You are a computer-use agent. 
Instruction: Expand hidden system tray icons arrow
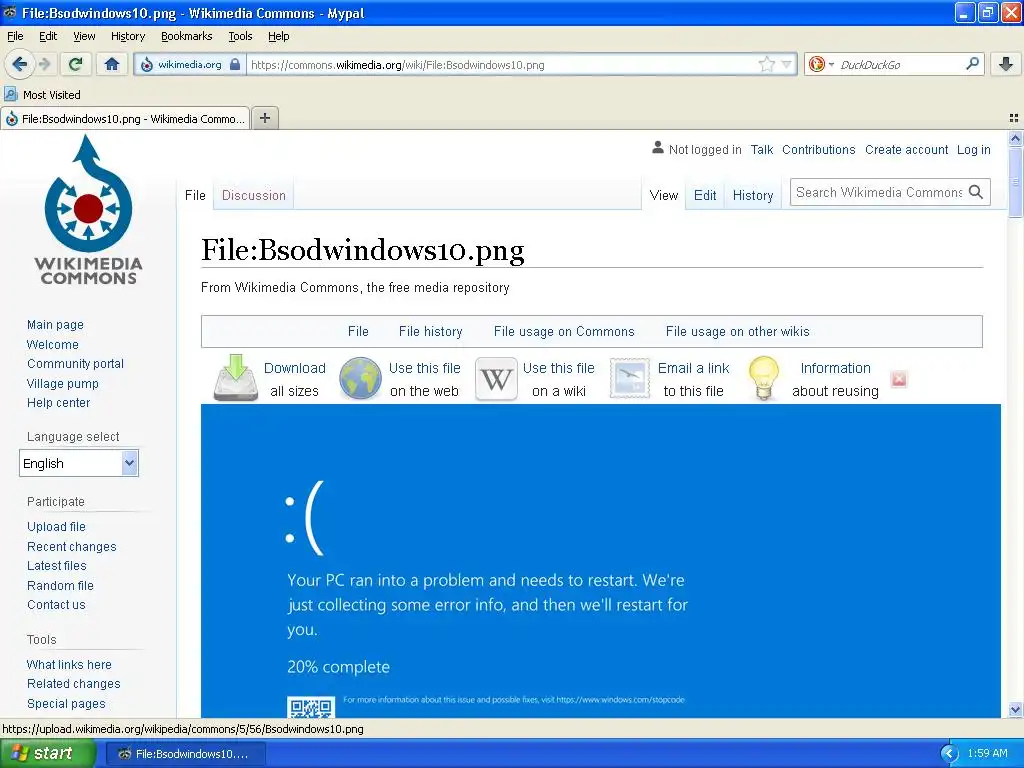pyautogui.click(x=949, y=754)
